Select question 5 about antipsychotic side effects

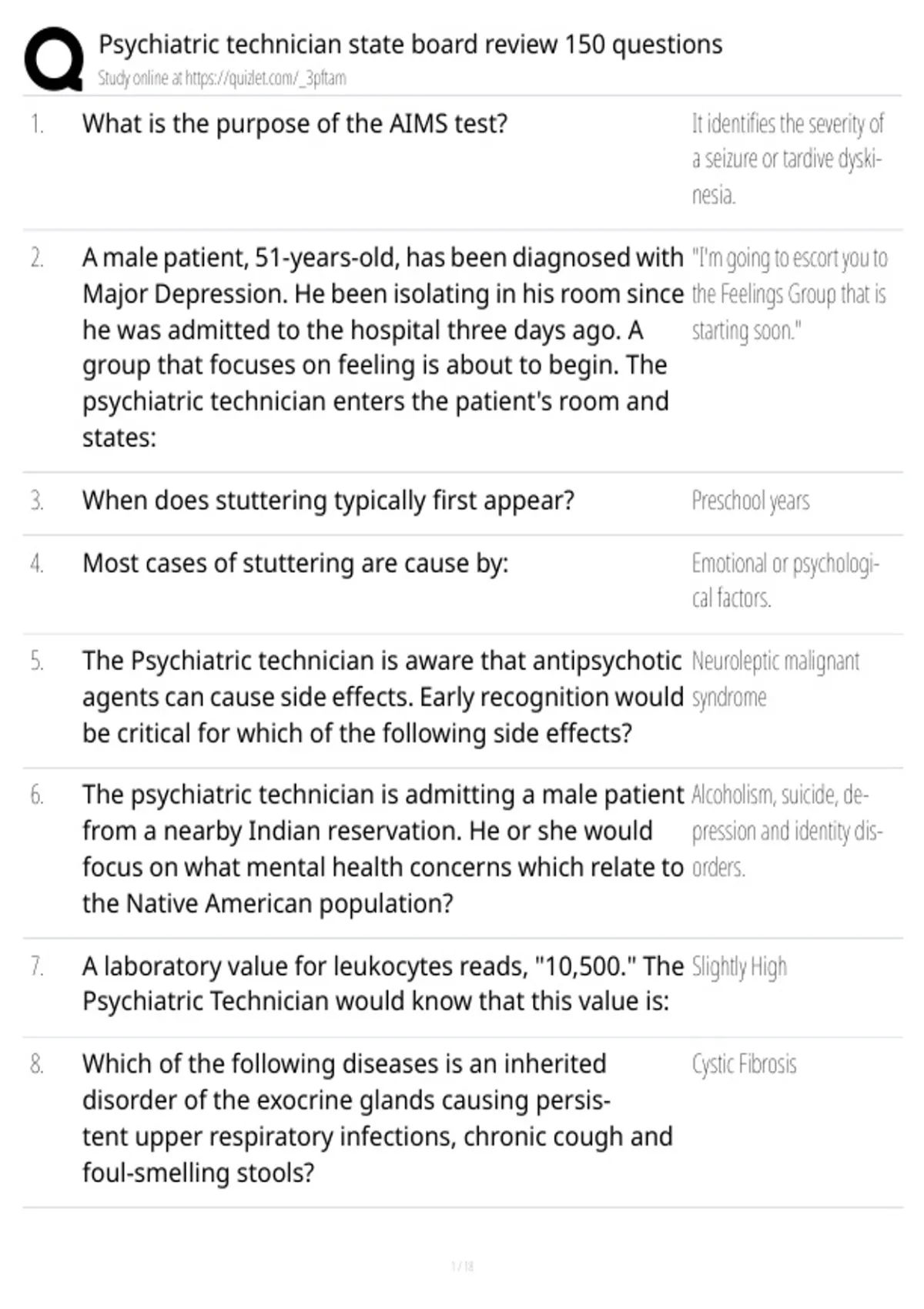point(383,697)
